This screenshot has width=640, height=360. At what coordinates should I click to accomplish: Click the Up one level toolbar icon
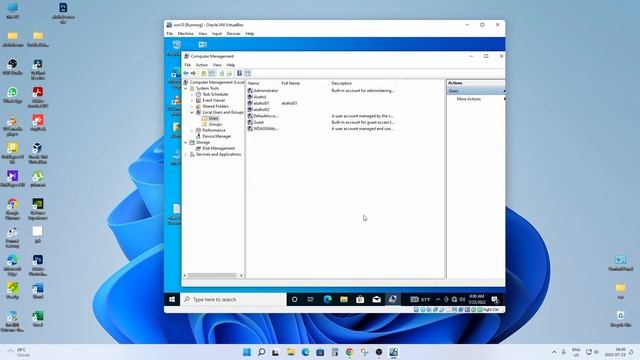point(204,73)
